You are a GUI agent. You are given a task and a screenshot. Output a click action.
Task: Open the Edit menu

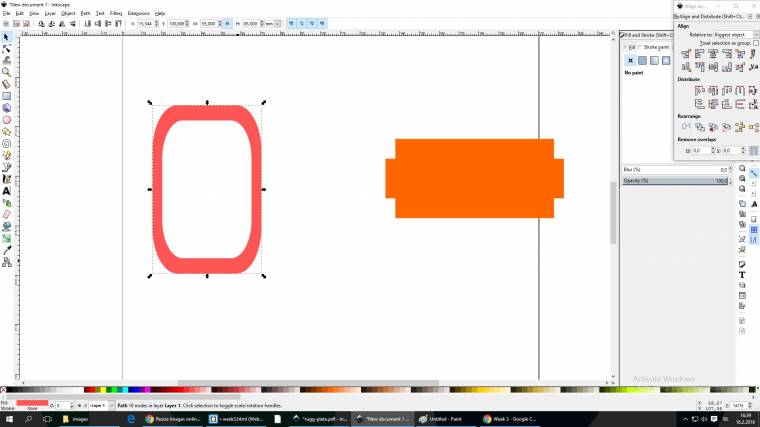coord(19,13)
